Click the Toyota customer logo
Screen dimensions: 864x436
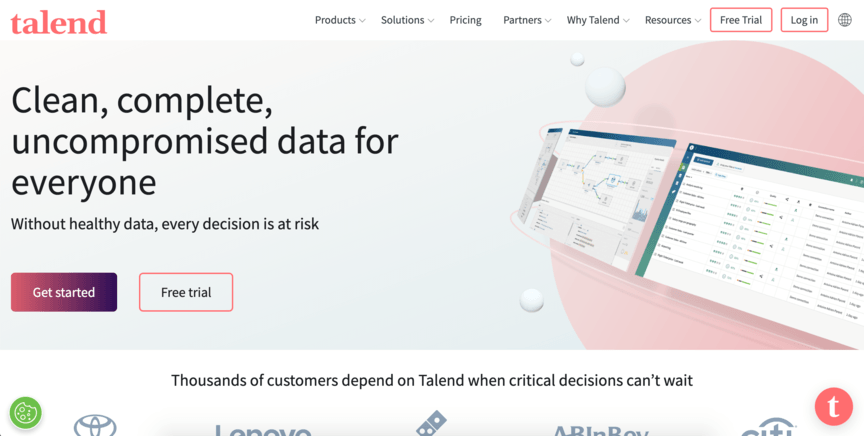tap(95, 426)
